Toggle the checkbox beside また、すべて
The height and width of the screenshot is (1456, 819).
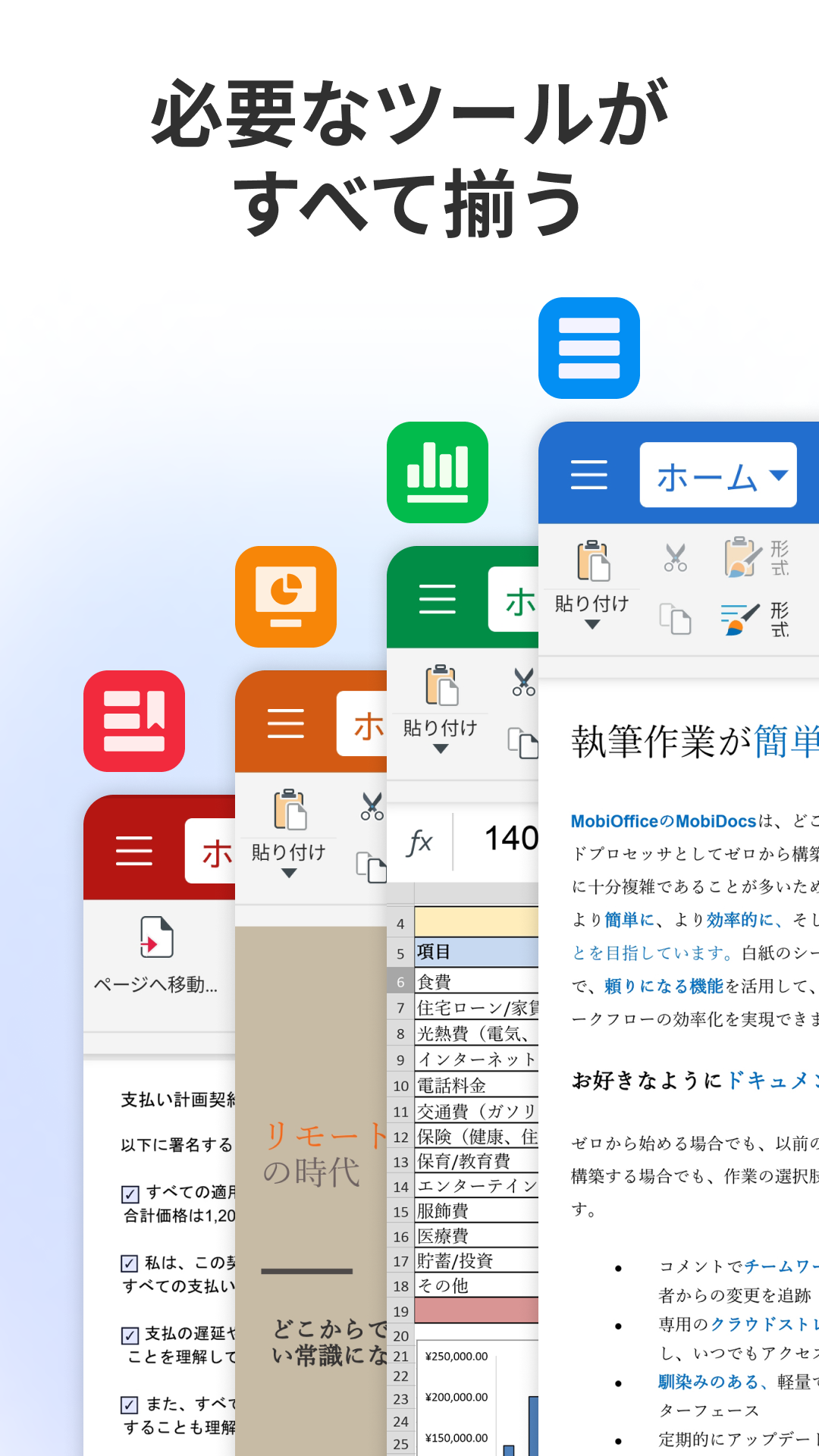pos(130,1405)
